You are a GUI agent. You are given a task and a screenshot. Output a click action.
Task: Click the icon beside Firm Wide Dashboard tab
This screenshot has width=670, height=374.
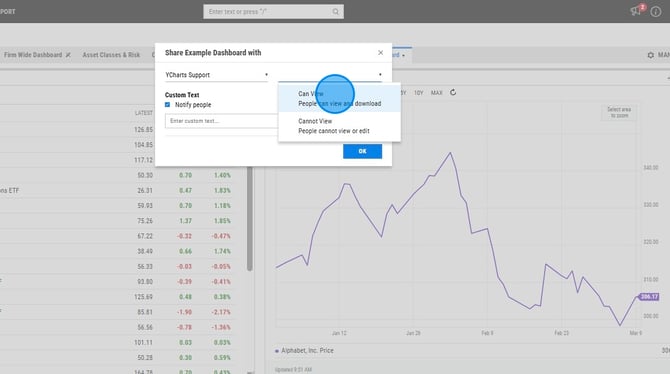[x=68, y=55]
